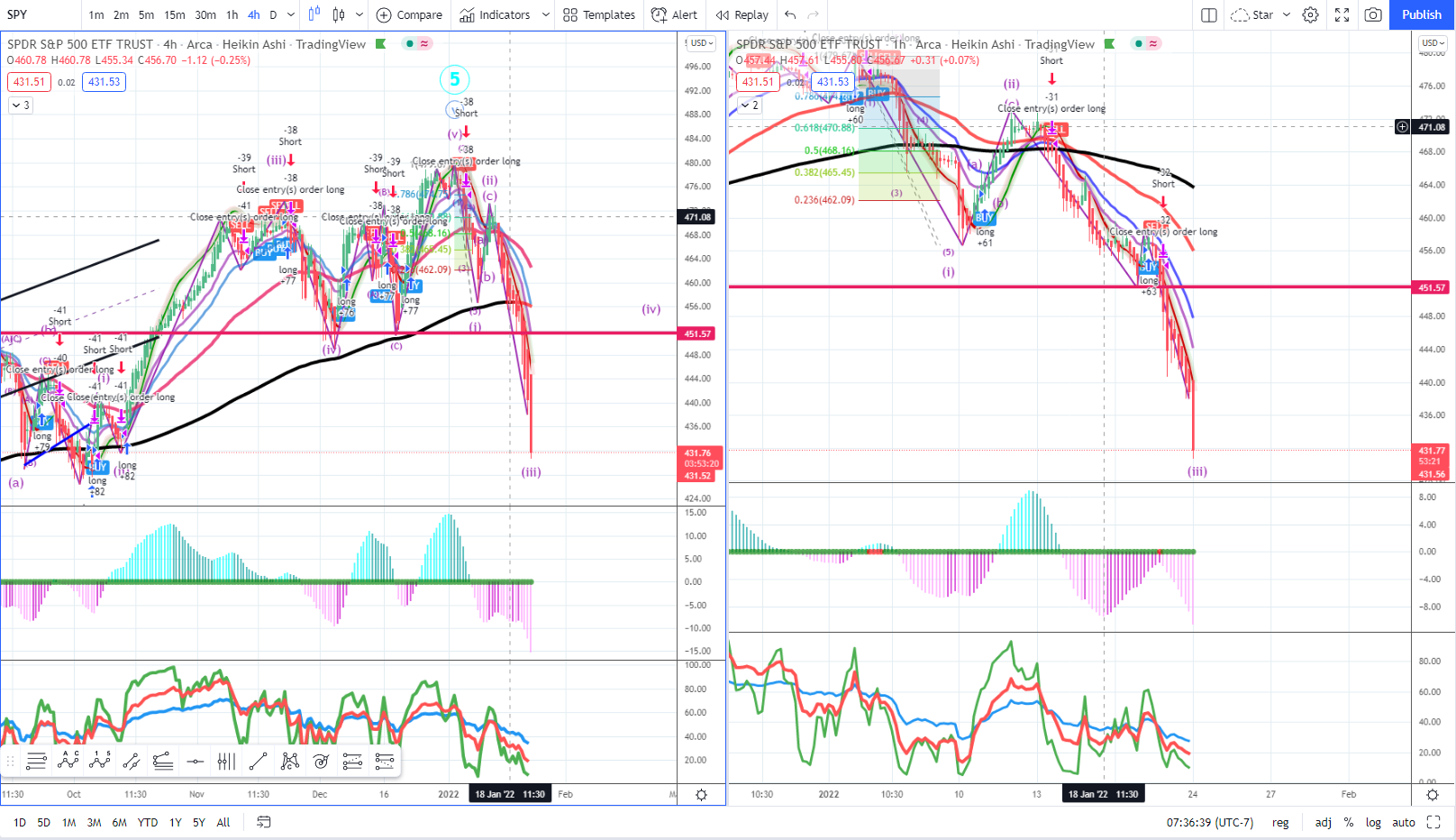Select the 1m timeframe
Image resolution: width=1456 pixels, height=840 pixels.
click(96, 14)
